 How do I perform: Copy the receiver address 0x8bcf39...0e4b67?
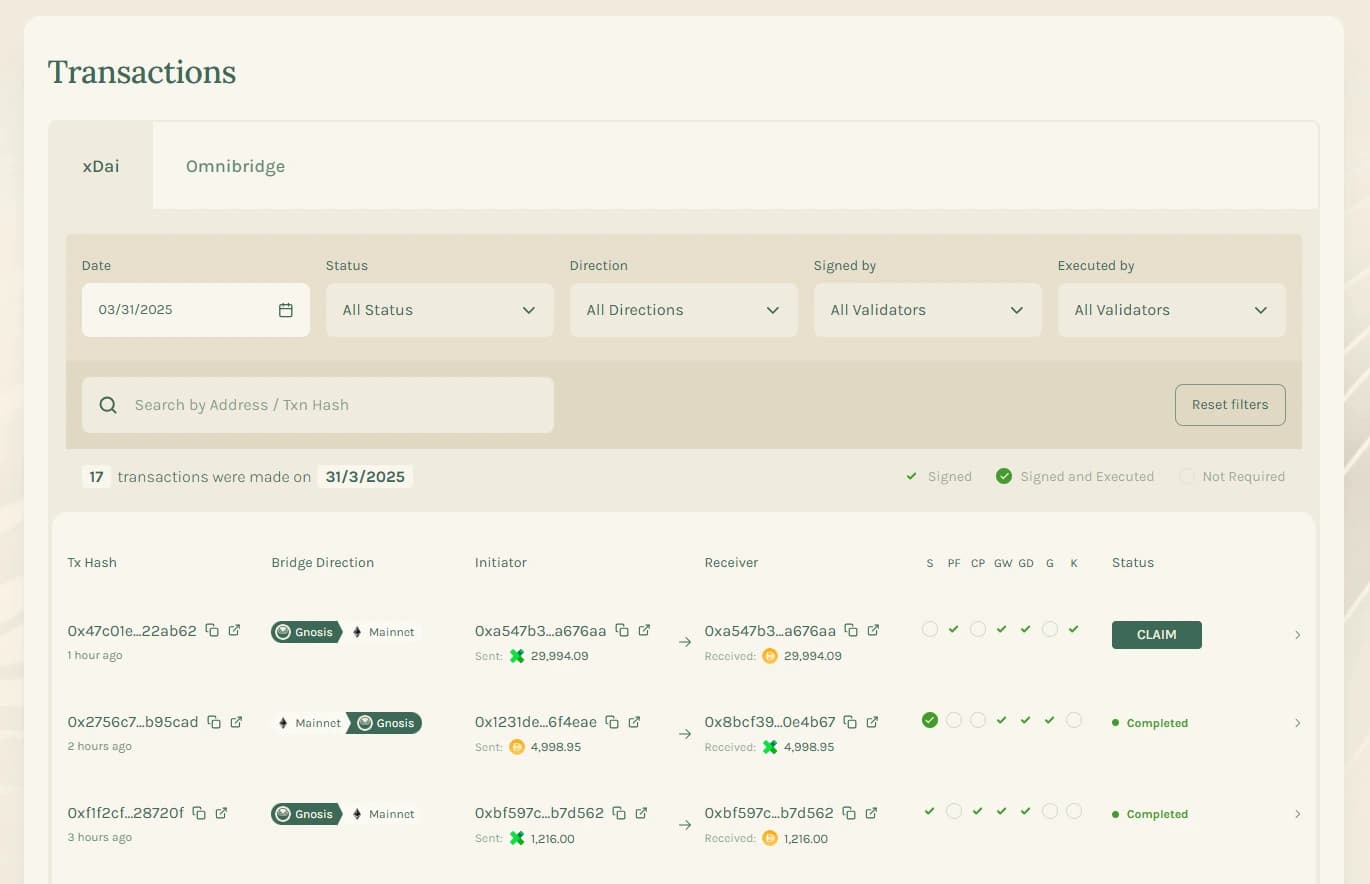850,721
